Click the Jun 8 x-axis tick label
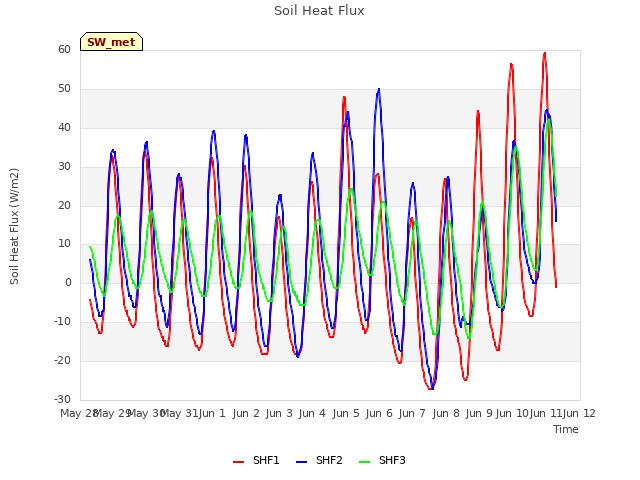Image resolution: width=640 pixels, height=480 pixels. pyautogui.click(x=446, y=413)
